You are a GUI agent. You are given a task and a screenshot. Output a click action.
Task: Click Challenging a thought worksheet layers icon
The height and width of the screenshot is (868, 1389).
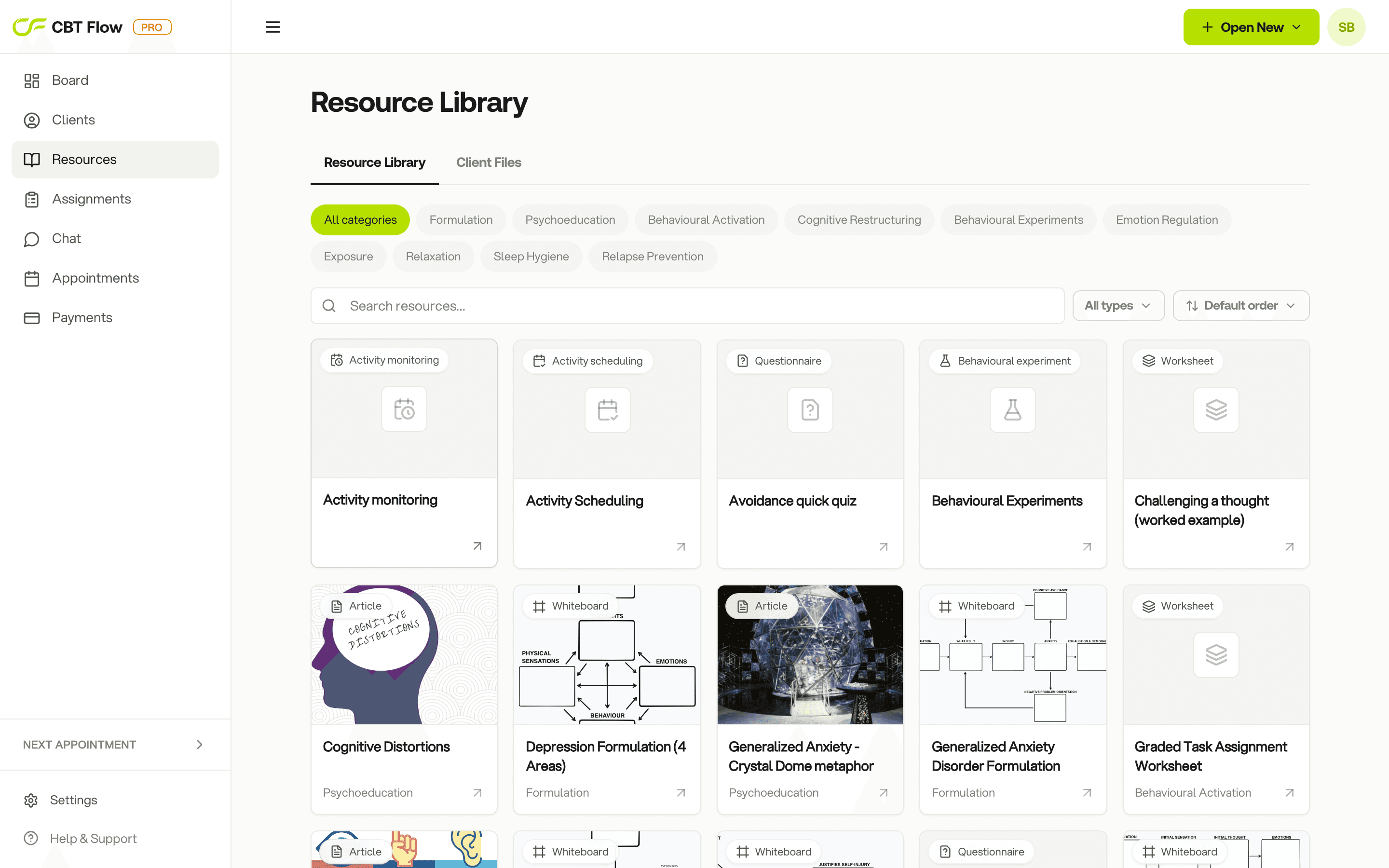click(1216, 410)
